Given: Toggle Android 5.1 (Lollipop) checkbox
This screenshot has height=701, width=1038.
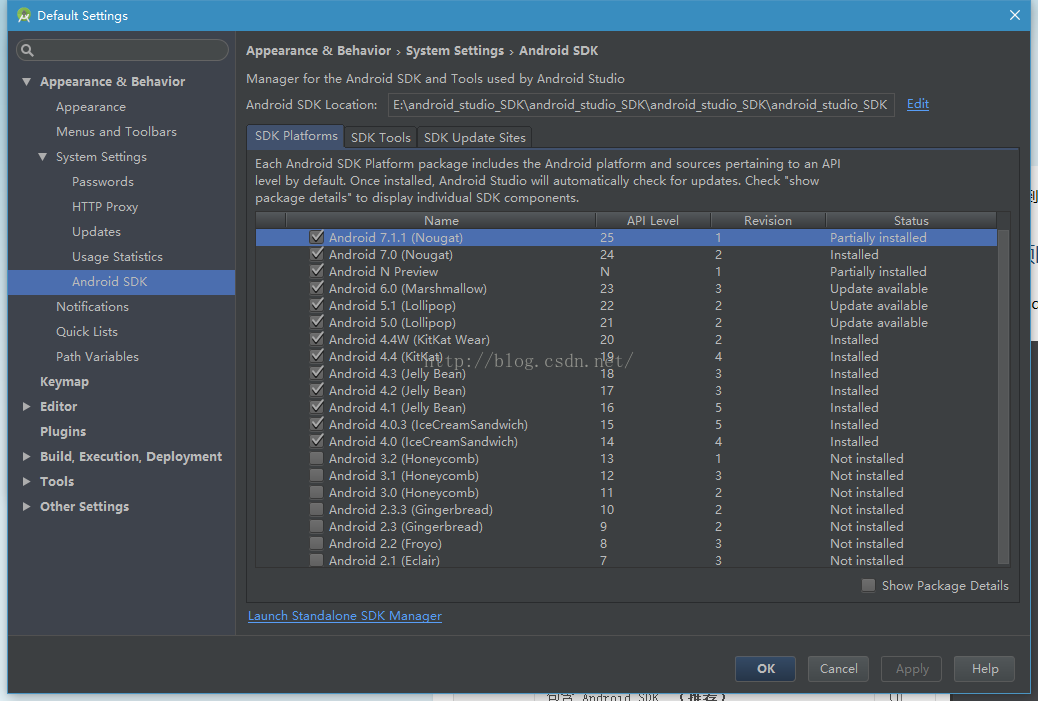Looking at the screenshot, I should point(316,305).
